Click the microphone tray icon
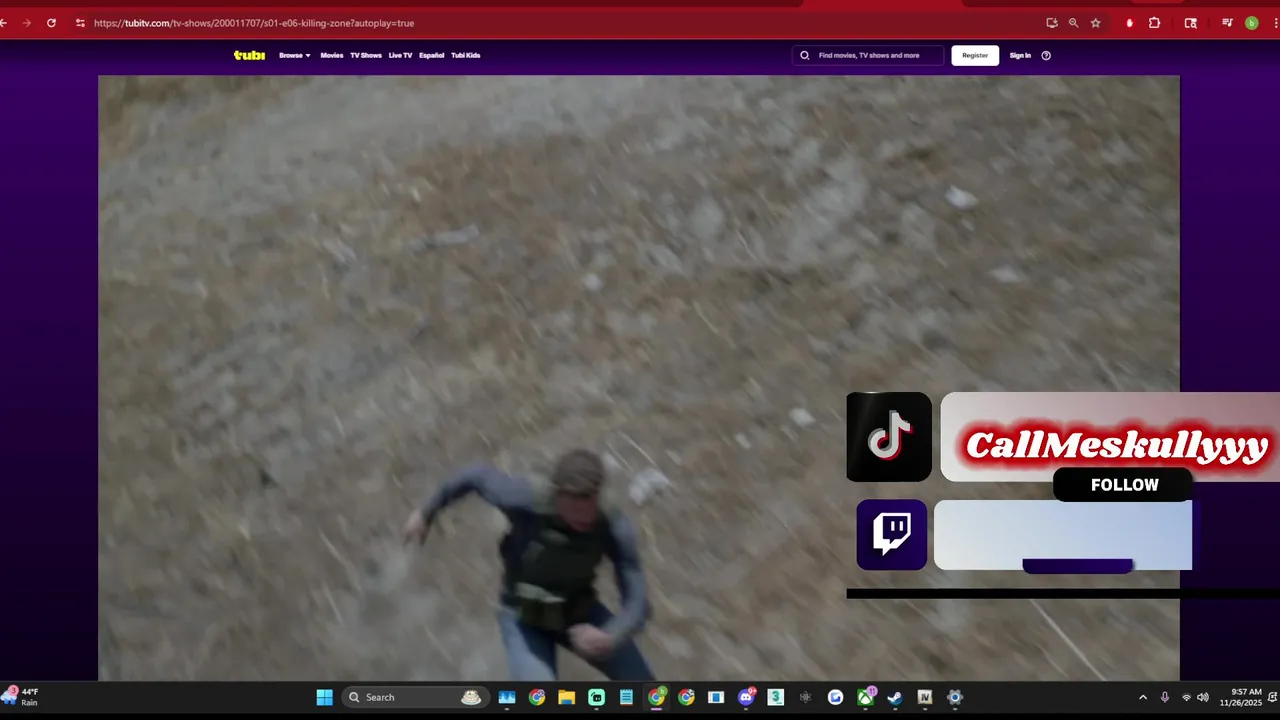 tap(1164, 697)
